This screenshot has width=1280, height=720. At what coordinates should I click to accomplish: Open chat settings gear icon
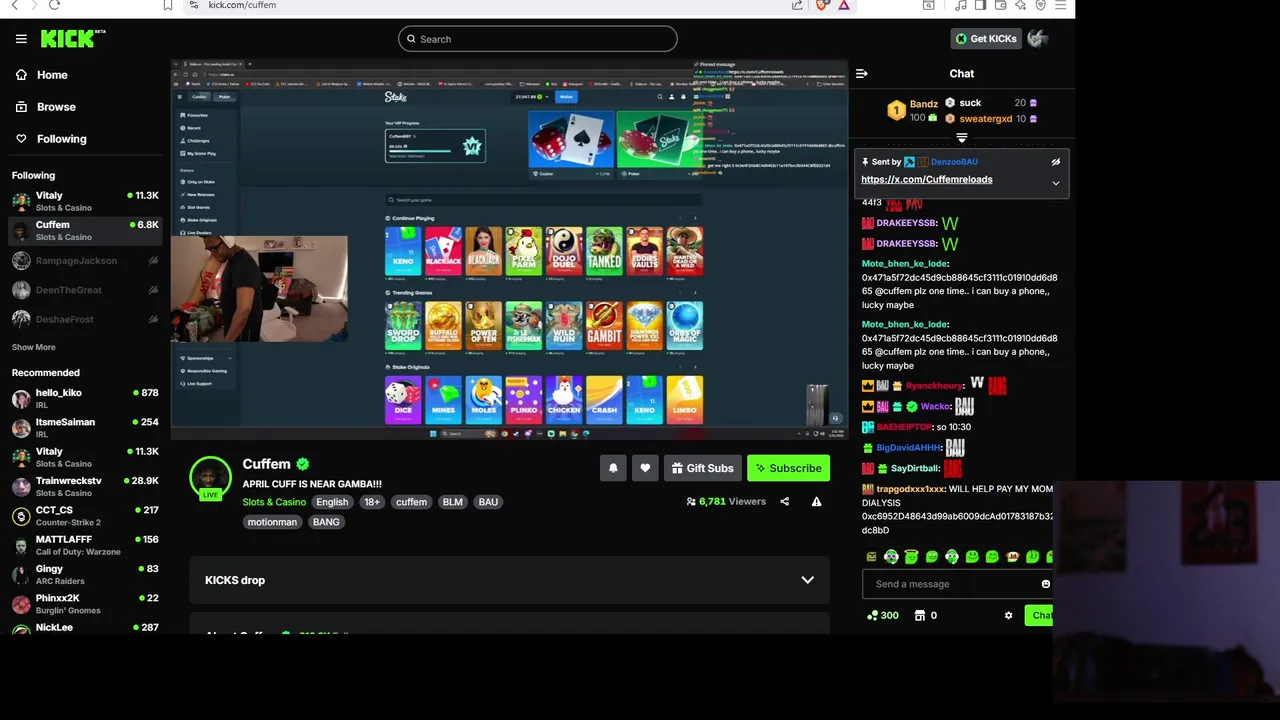[1008, 616]
